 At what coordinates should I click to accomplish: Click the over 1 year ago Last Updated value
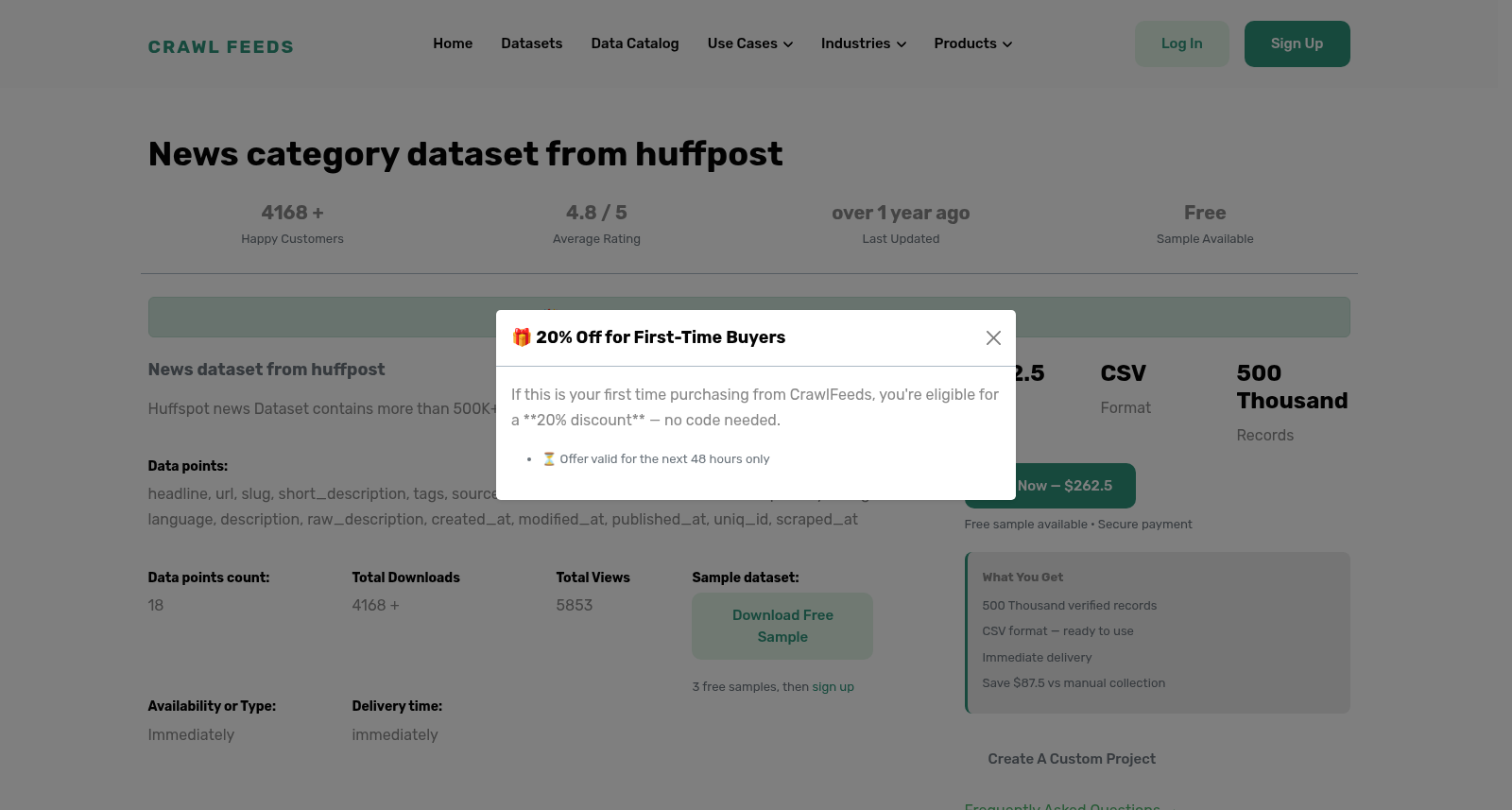tap(901, 213)
